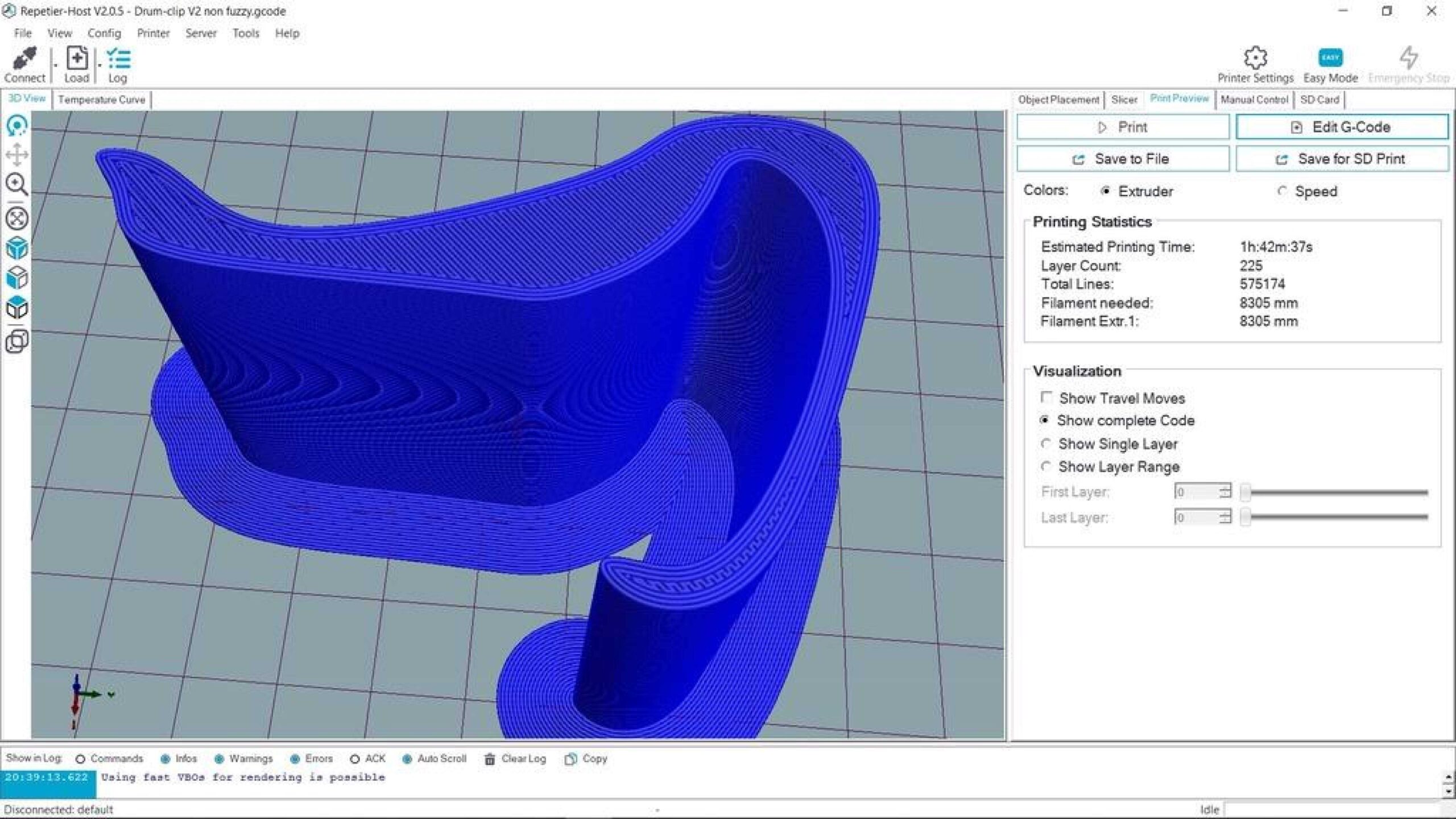Select the rotate view tool
The image size is (1456, 819).
coord(17,125)
